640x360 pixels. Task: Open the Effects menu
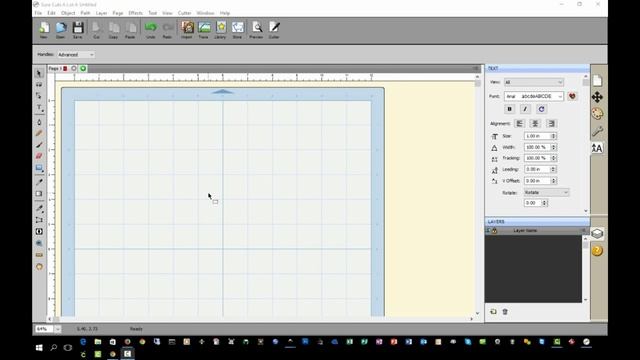pos(135,13)
